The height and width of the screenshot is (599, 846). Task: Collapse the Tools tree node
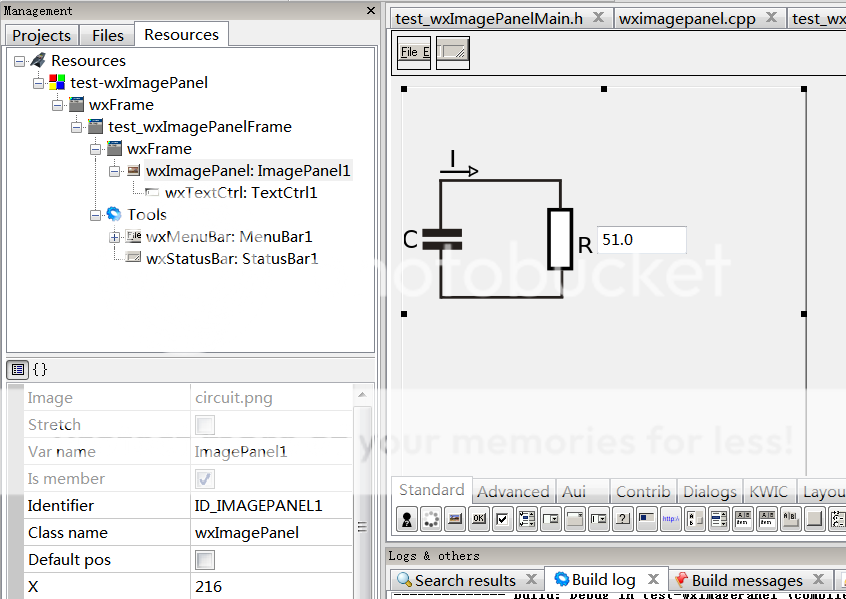click(x=96, y=215)
